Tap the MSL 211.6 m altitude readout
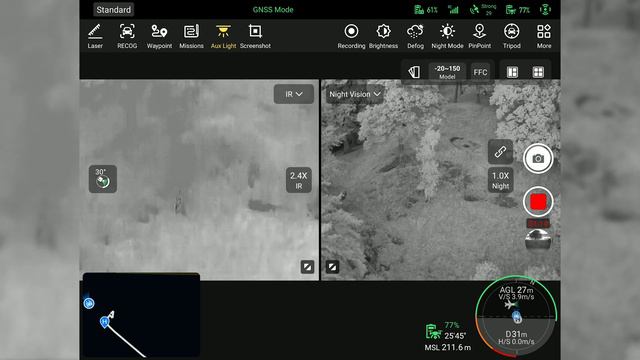 (x=447, y=347)
